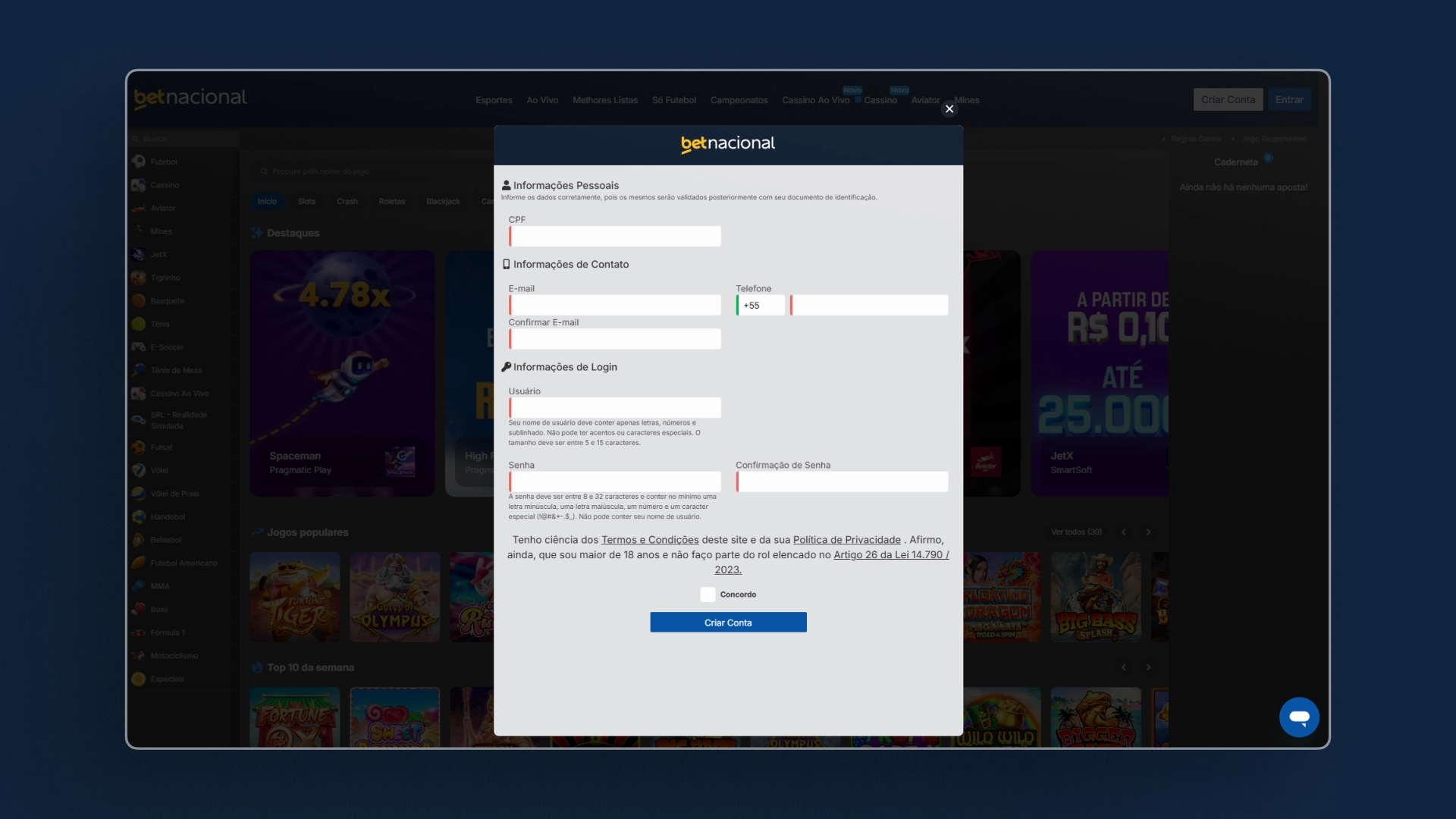Close the registration modal with X
1456x819 pixels.
pos(949,109)
